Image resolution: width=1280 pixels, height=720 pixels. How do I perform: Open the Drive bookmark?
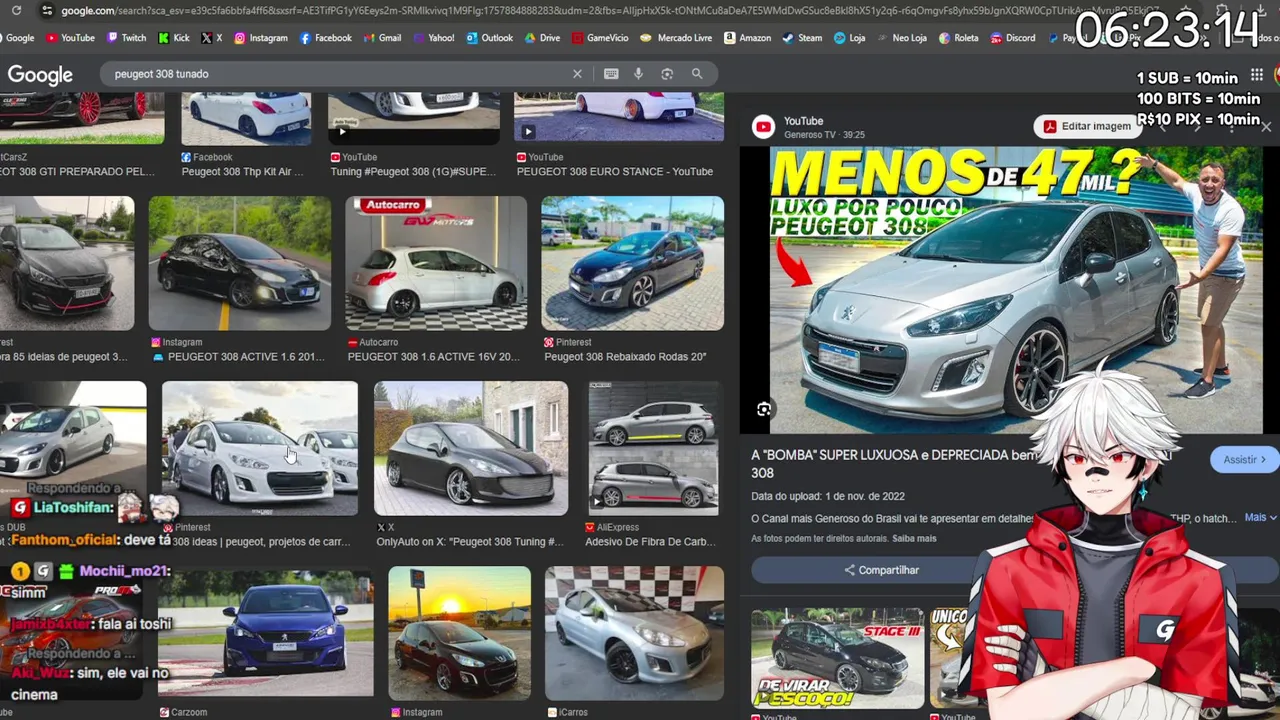click(x=542, y=38)
